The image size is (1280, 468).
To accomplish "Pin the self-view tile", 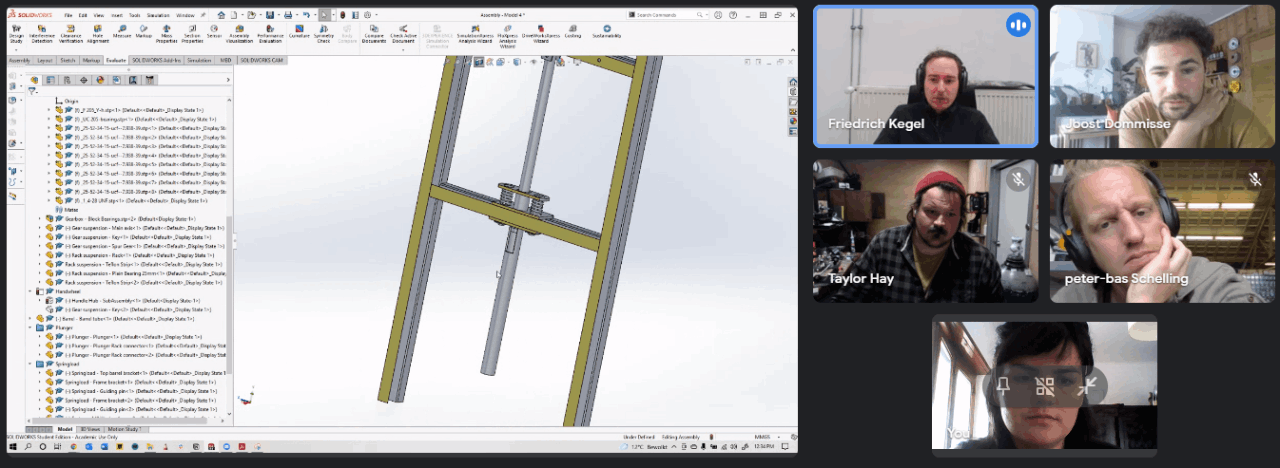I will coord(1002,388).
